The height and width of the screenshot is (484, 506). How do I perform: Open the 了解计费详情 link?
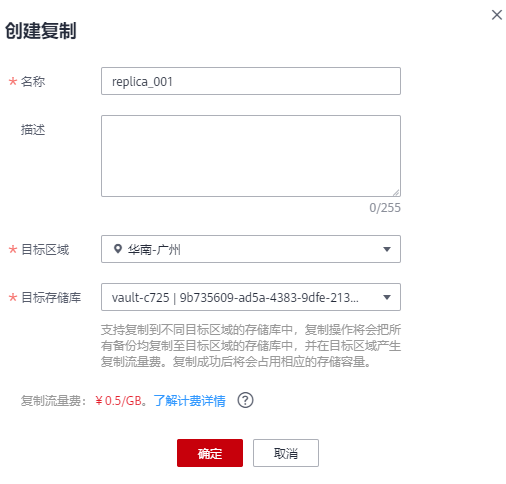(x=189, y=401)
